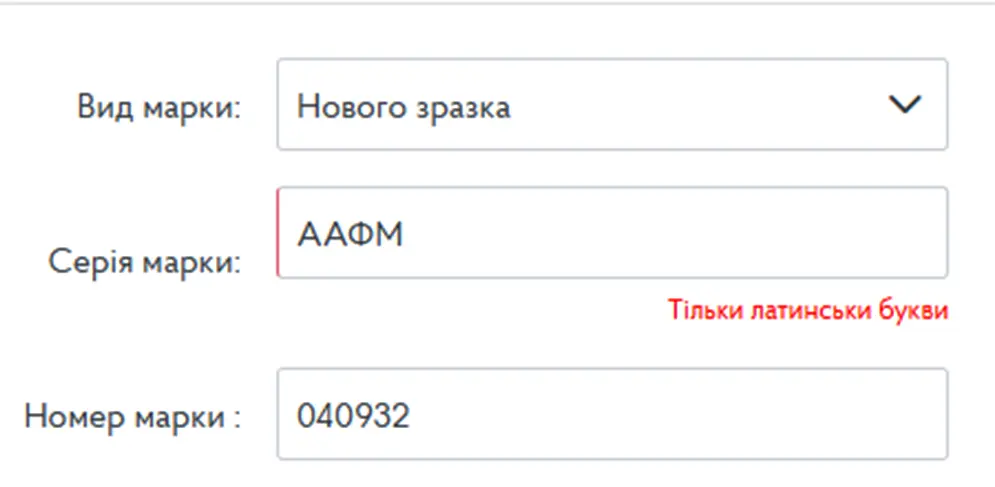Click empty middle area of Вид марки dropdown
Image resolution: width=995 pixels, height=487 pixels.
(x=700, y=105)
